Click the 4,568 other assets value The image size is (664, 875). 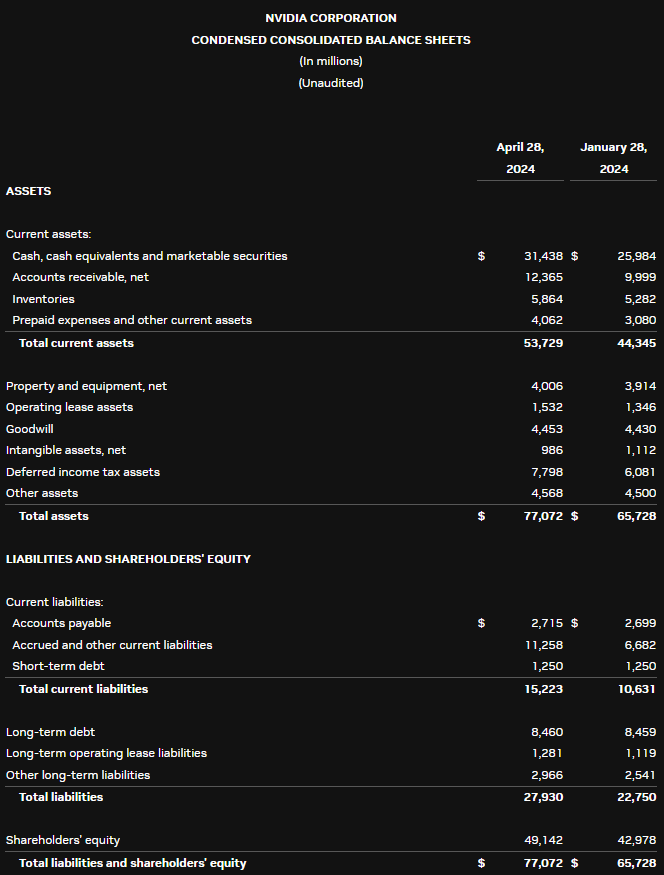[x=547, y=493]
